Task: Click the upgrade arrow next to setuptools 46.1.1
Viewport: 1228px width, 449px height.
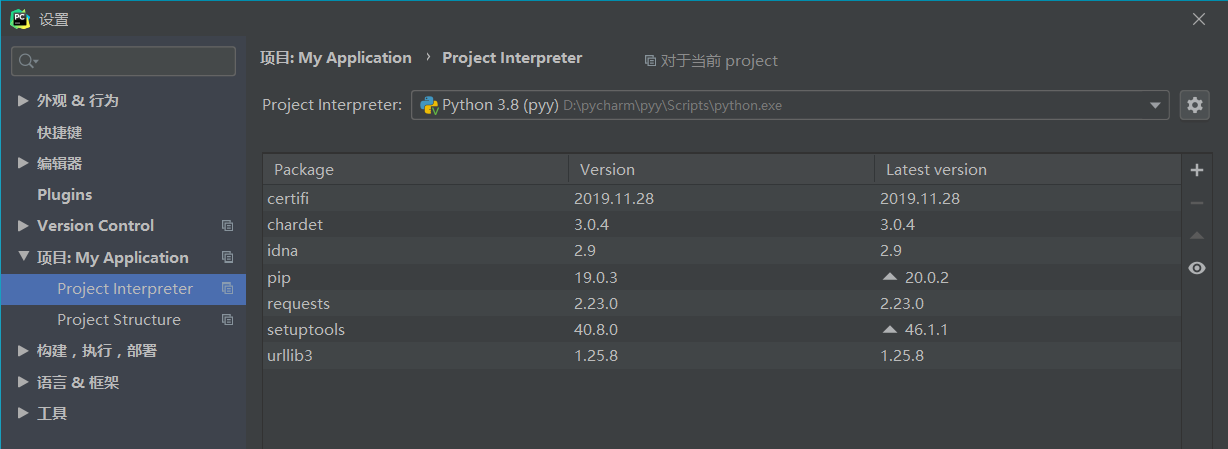Action: [889, 329]
